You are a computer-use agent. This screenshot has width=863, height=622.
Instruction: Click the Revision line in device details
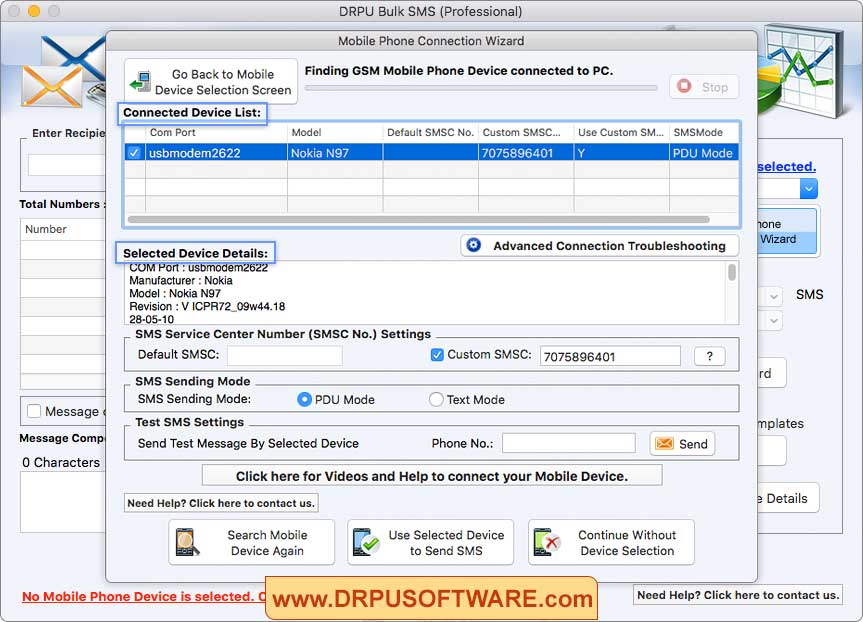tap(207, 307)
